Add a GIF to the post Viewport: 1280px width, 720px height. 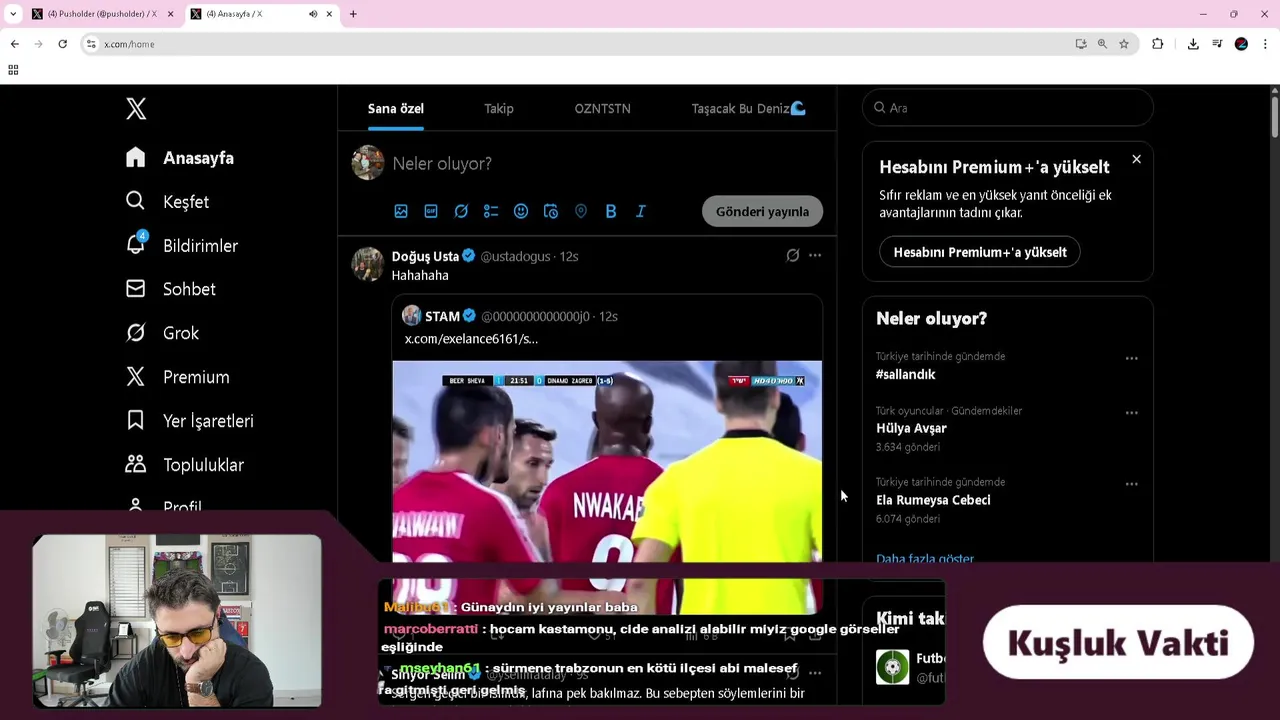coord(431,211)
